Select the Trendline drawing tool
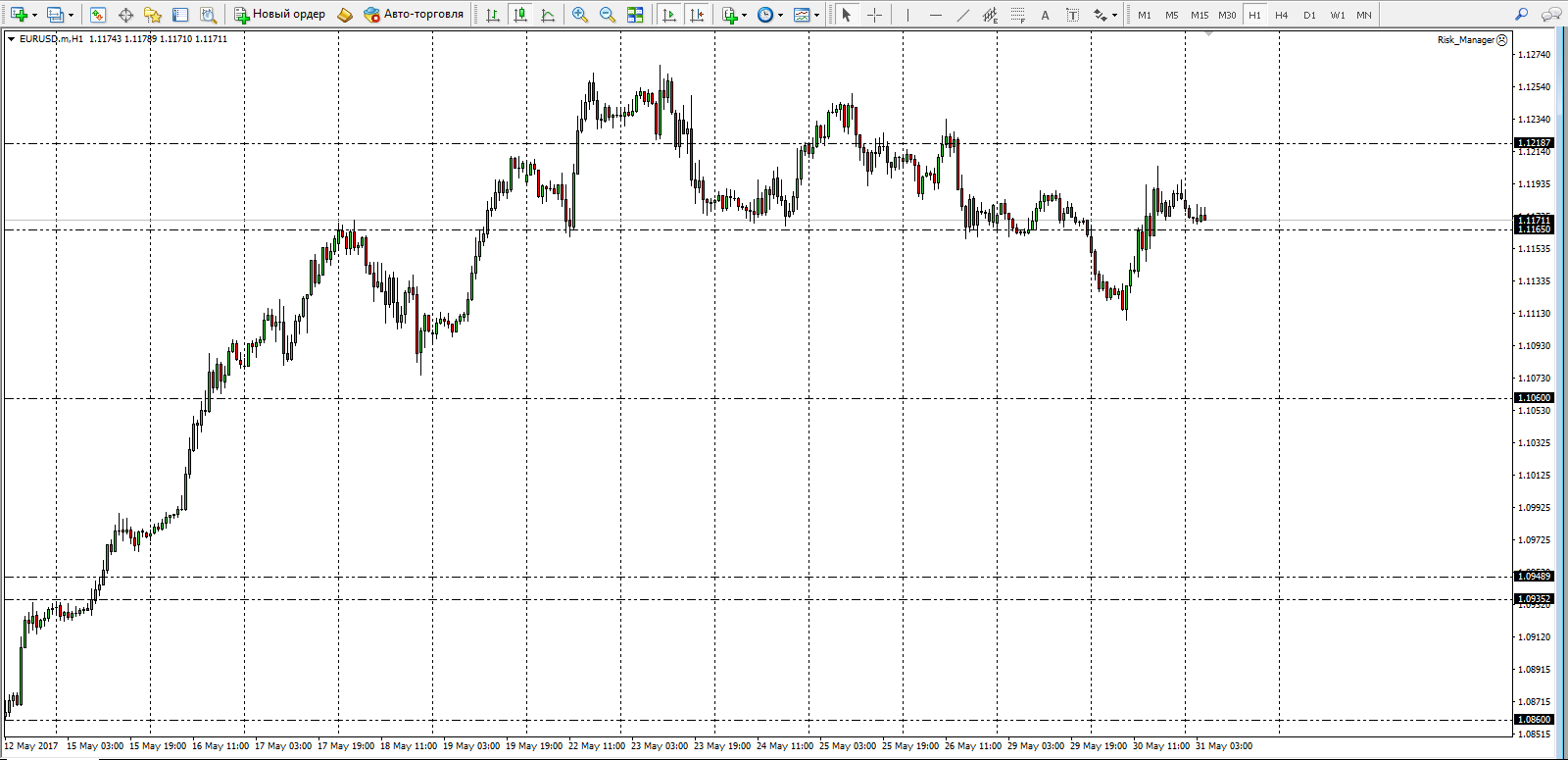 tap(962, 15)
